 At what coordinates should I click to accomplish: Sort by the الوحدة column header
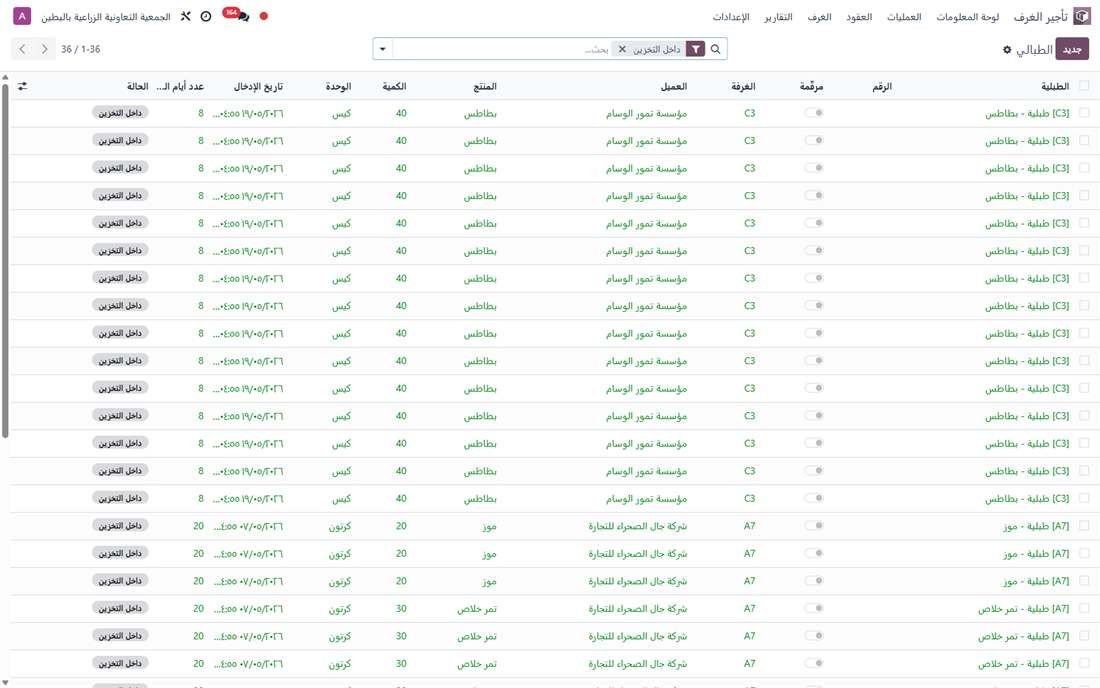(x=338, y=86)
